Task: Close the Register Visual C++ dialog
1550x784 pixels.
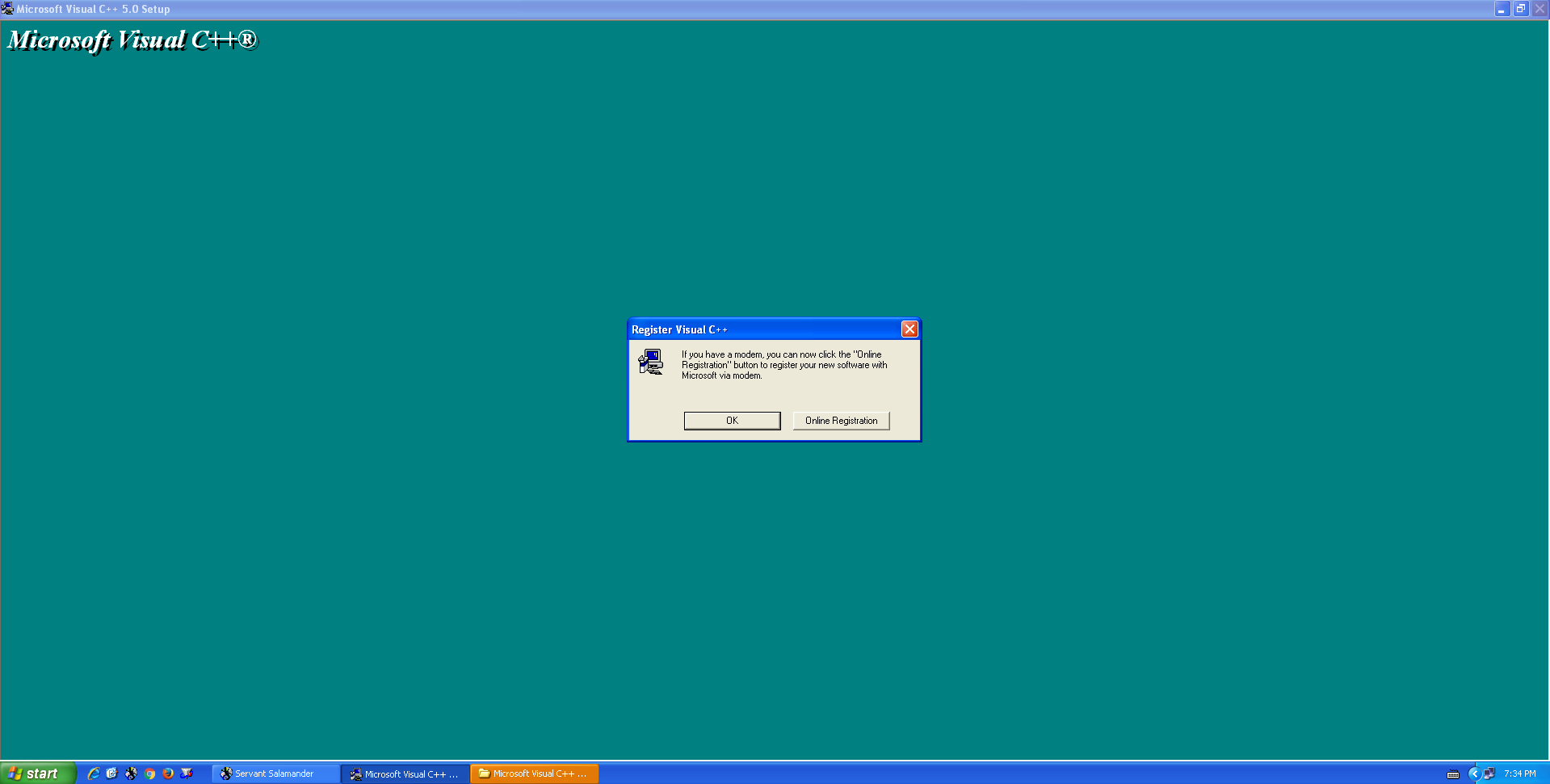Action: (x=909, y=329)
